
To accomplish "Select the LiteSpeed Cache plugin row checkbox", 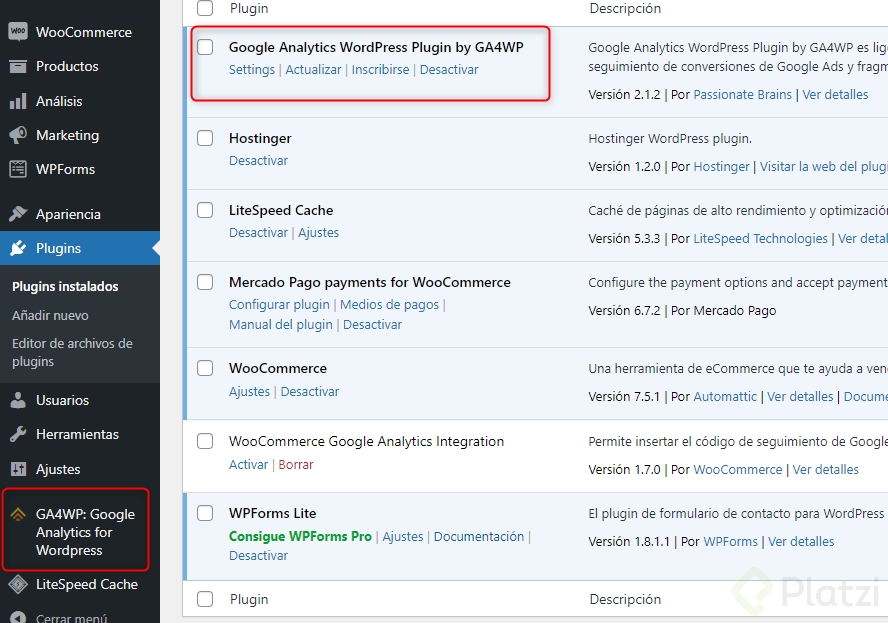I will coord(205,210).
